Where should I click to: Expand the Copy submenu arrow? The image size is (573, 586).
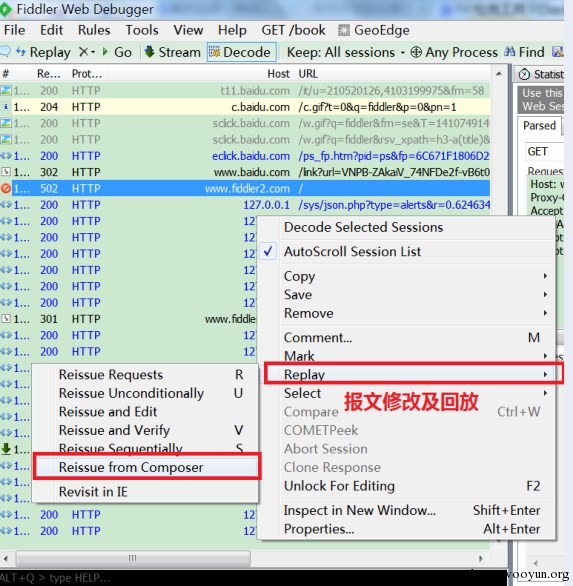pyautogui.click(x=545, y=276)
